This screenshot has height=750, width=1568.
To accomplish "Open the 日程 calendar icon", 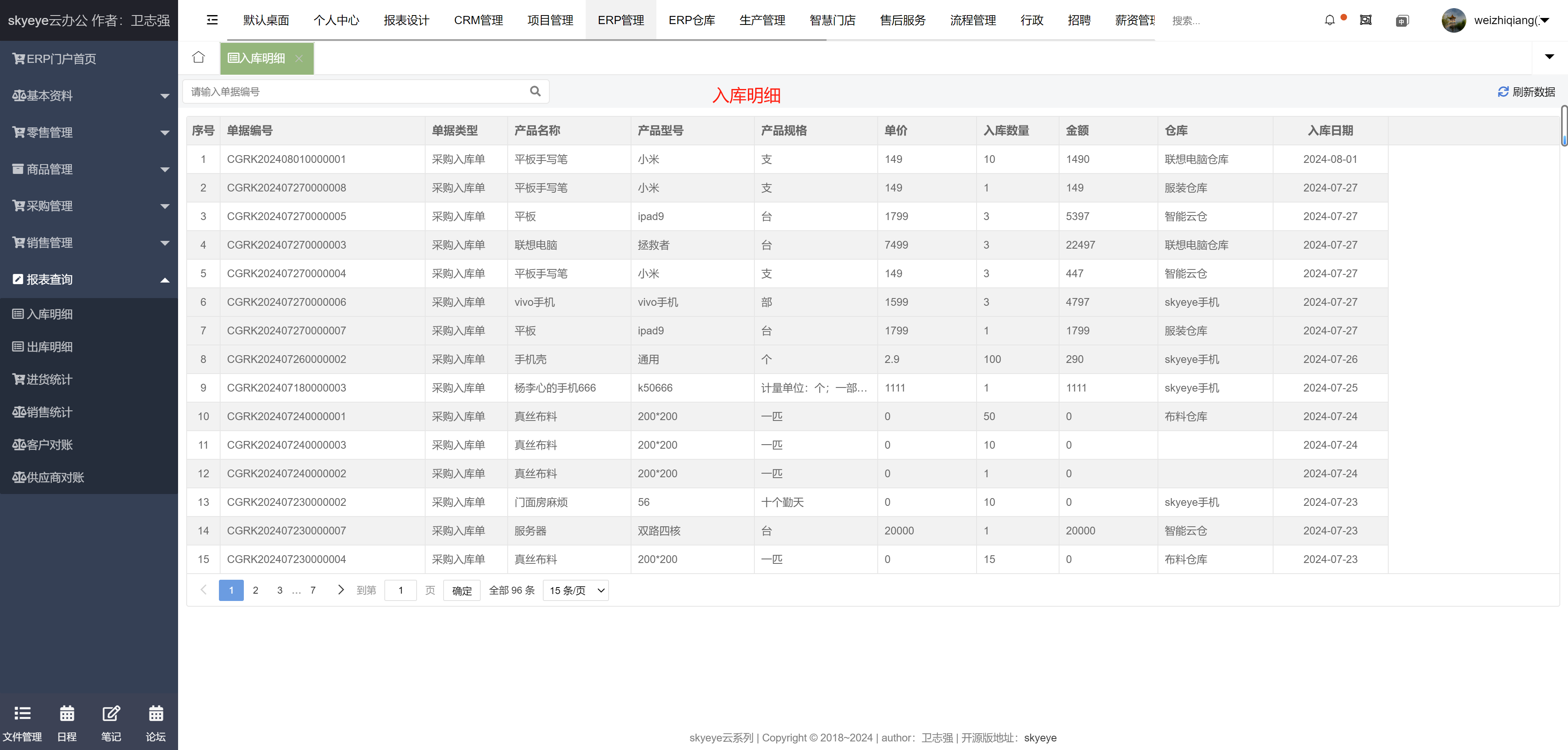I will pos(67,723).
